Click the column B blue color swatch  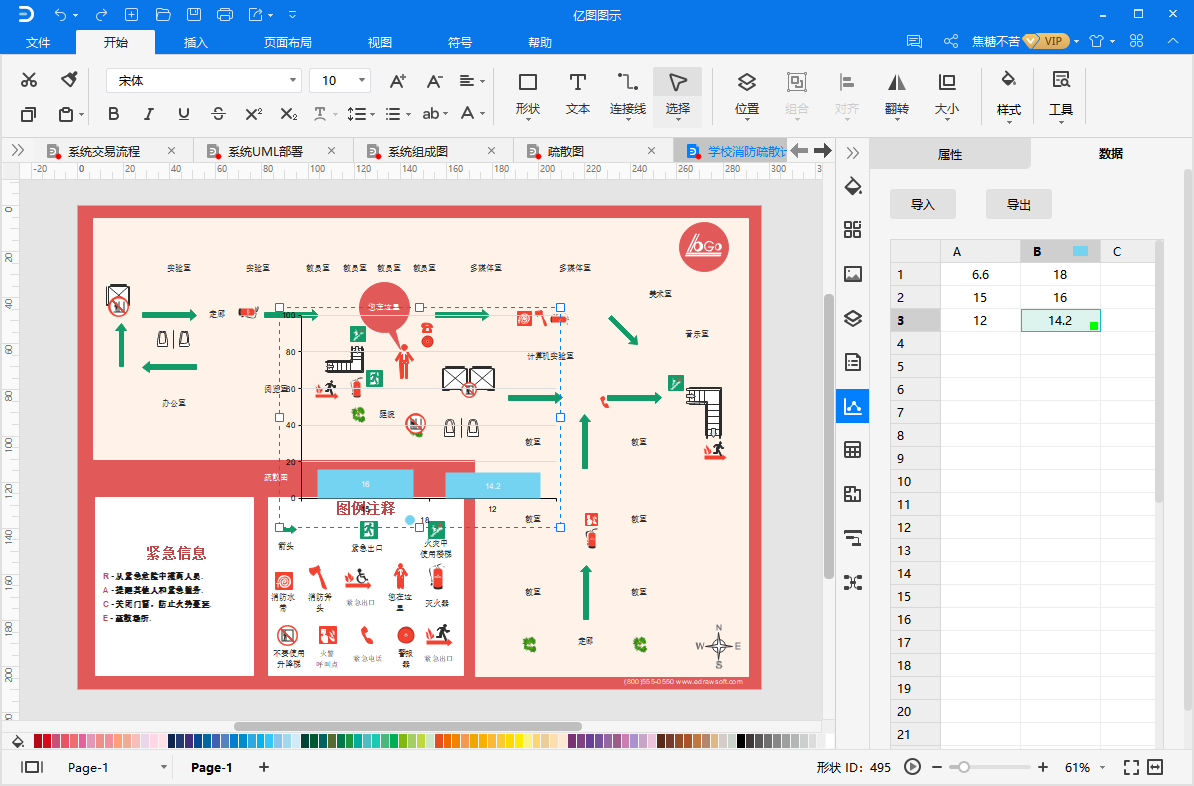(1080, 251)
